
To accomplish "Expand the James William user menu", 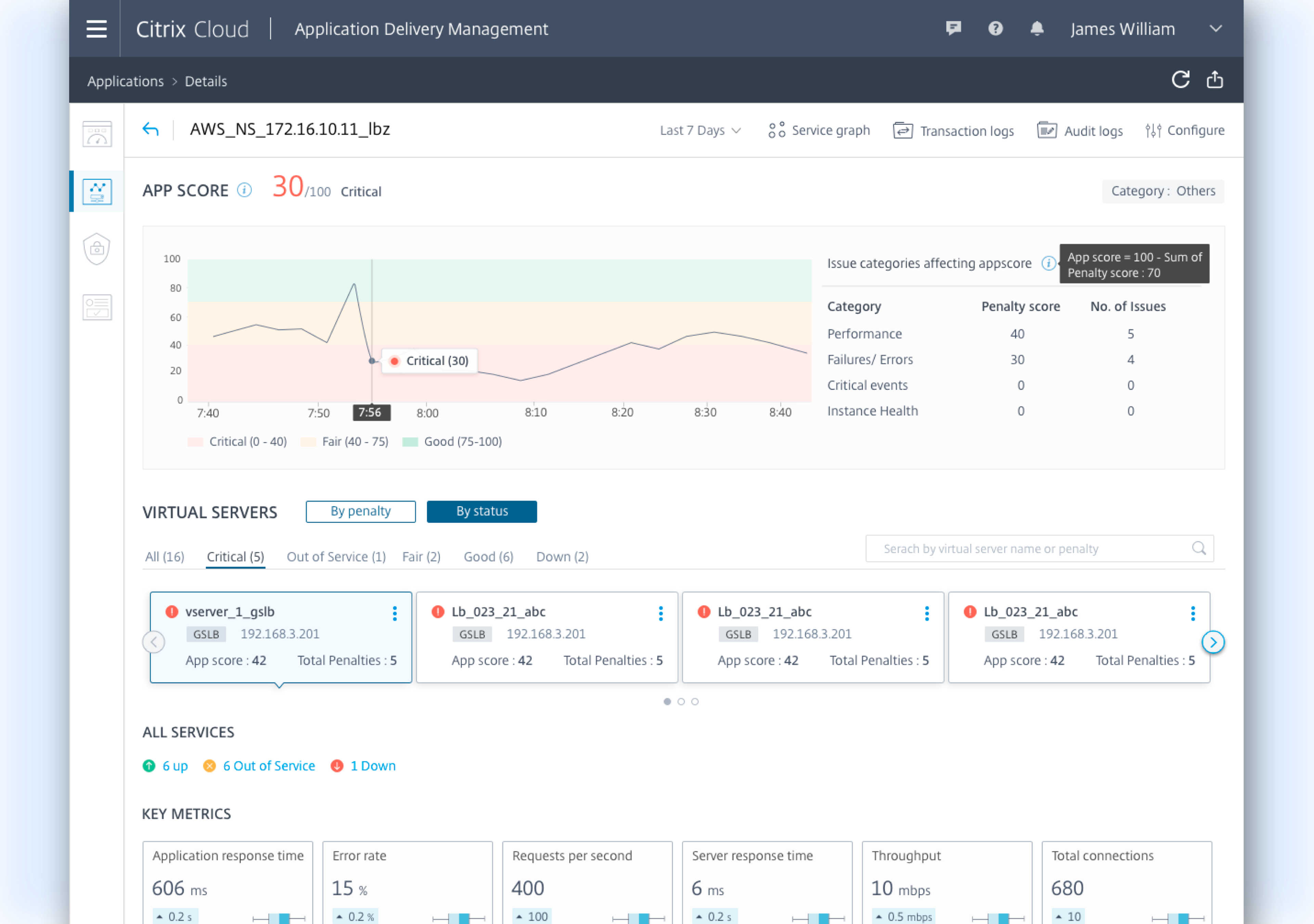I will tap(1215, 29).
